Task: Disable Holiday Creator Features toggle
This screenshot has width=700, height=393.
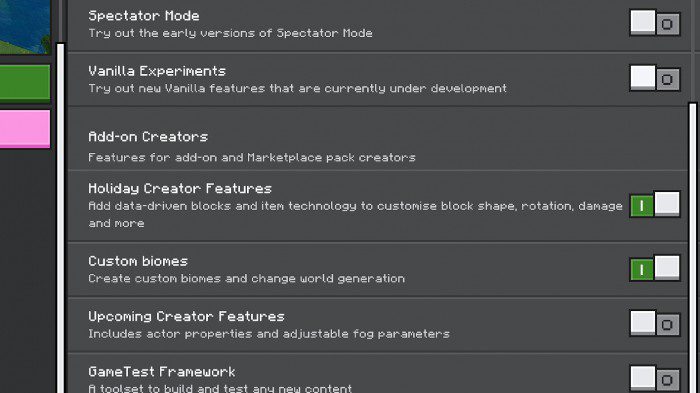Action: click(x=655, y=205)
